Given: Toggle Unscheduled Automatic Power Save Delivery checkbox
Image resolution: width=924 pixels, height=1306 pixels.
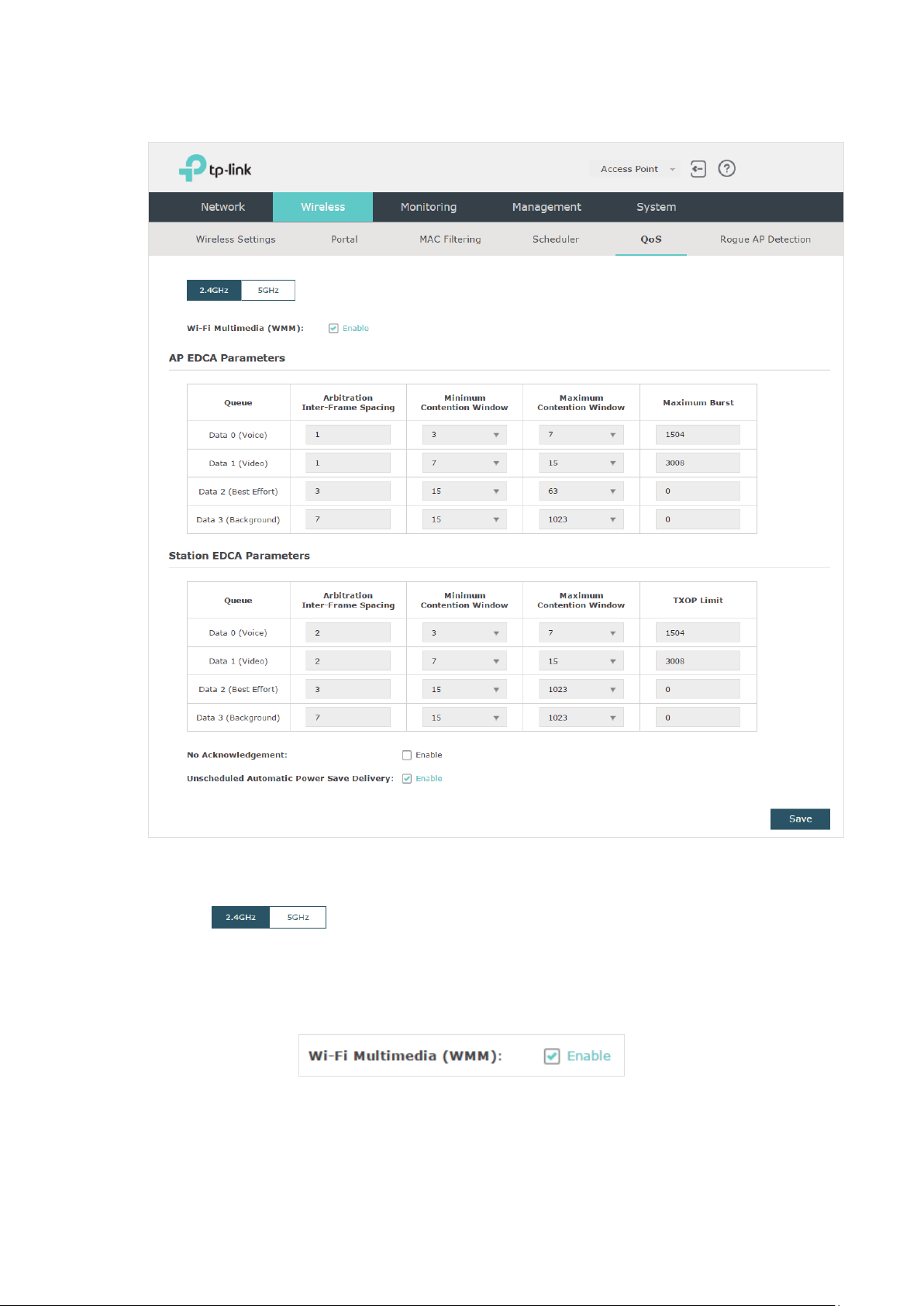Looking at the screenshot, I should point(407,779).
